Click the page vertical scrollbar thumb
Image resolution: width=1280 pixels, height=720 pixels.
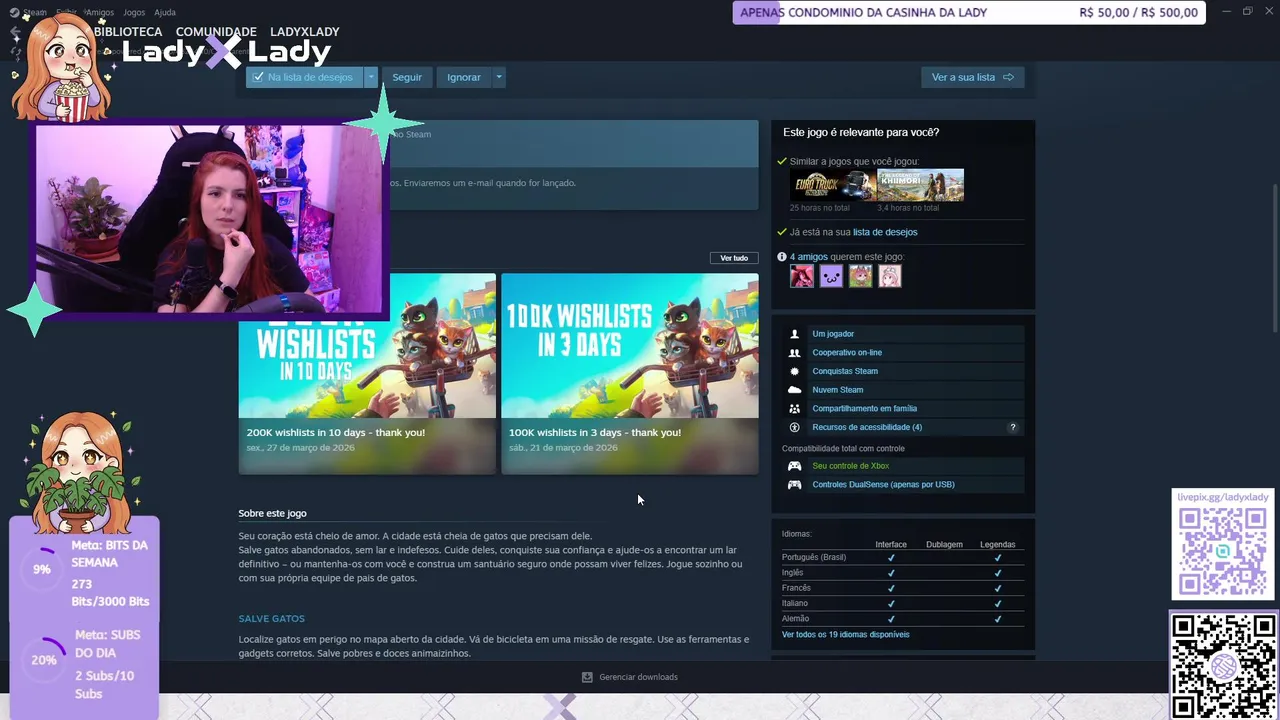[x=1273, y=258]
